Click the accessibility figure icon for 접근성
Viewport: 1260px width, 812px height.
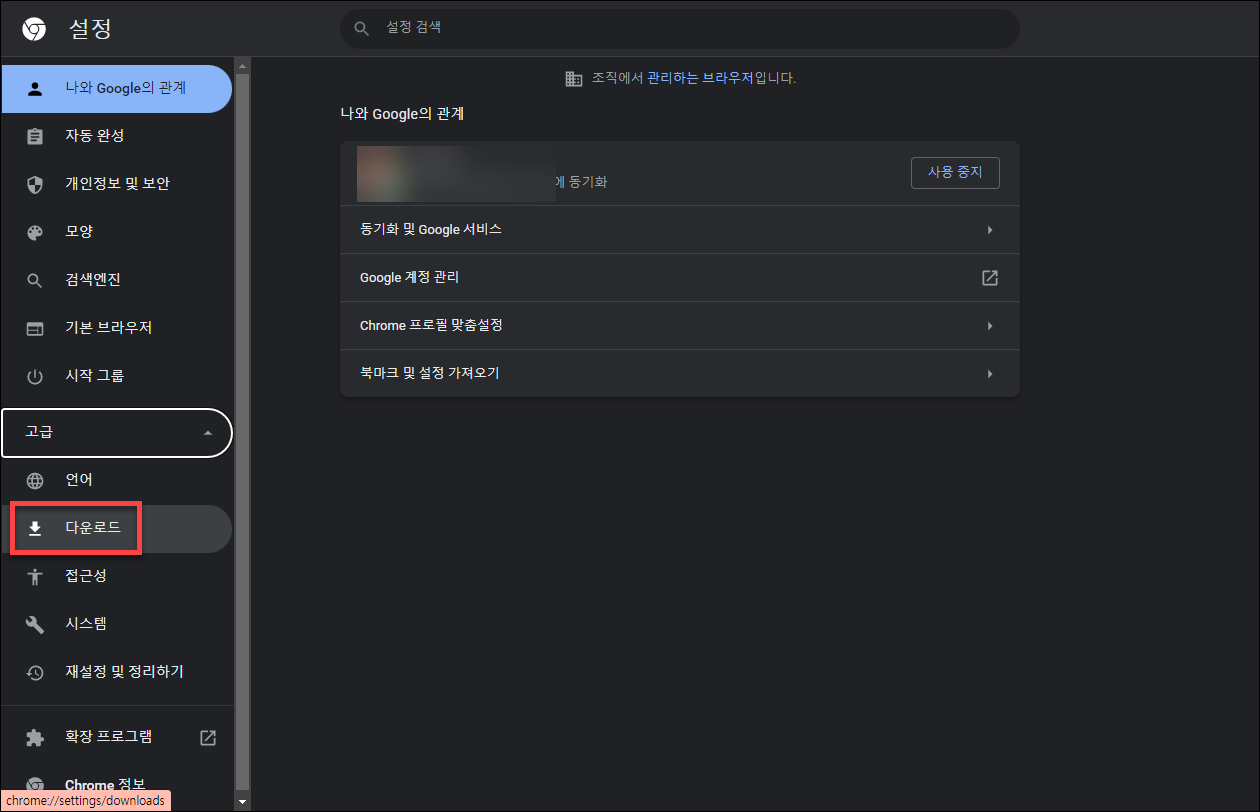click(35, 576)
